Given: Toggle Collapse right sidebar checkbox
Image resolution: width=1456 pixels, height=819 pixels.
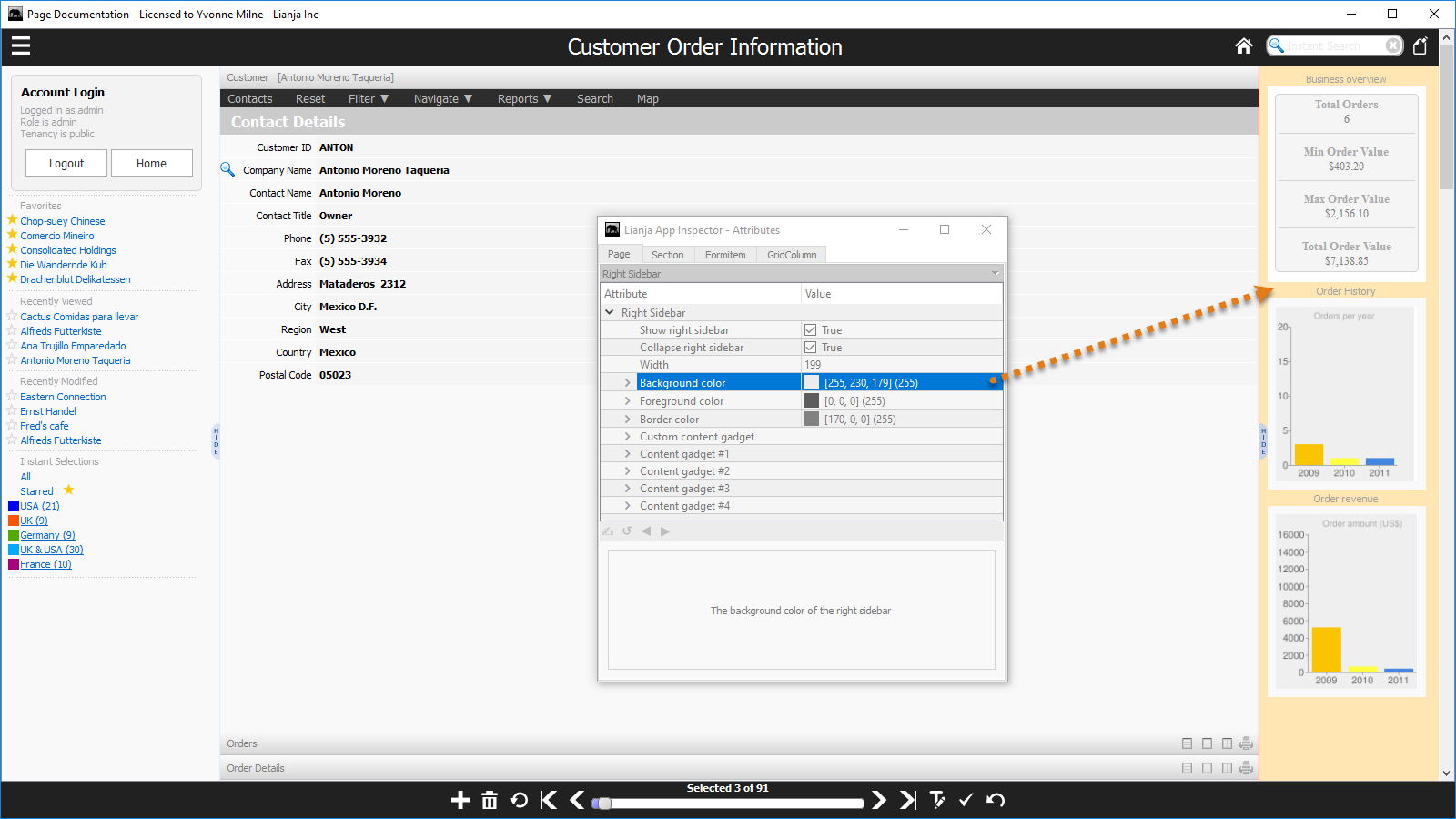Looking at the screenshot, I should pyautogui.click(x=810, y=348).
